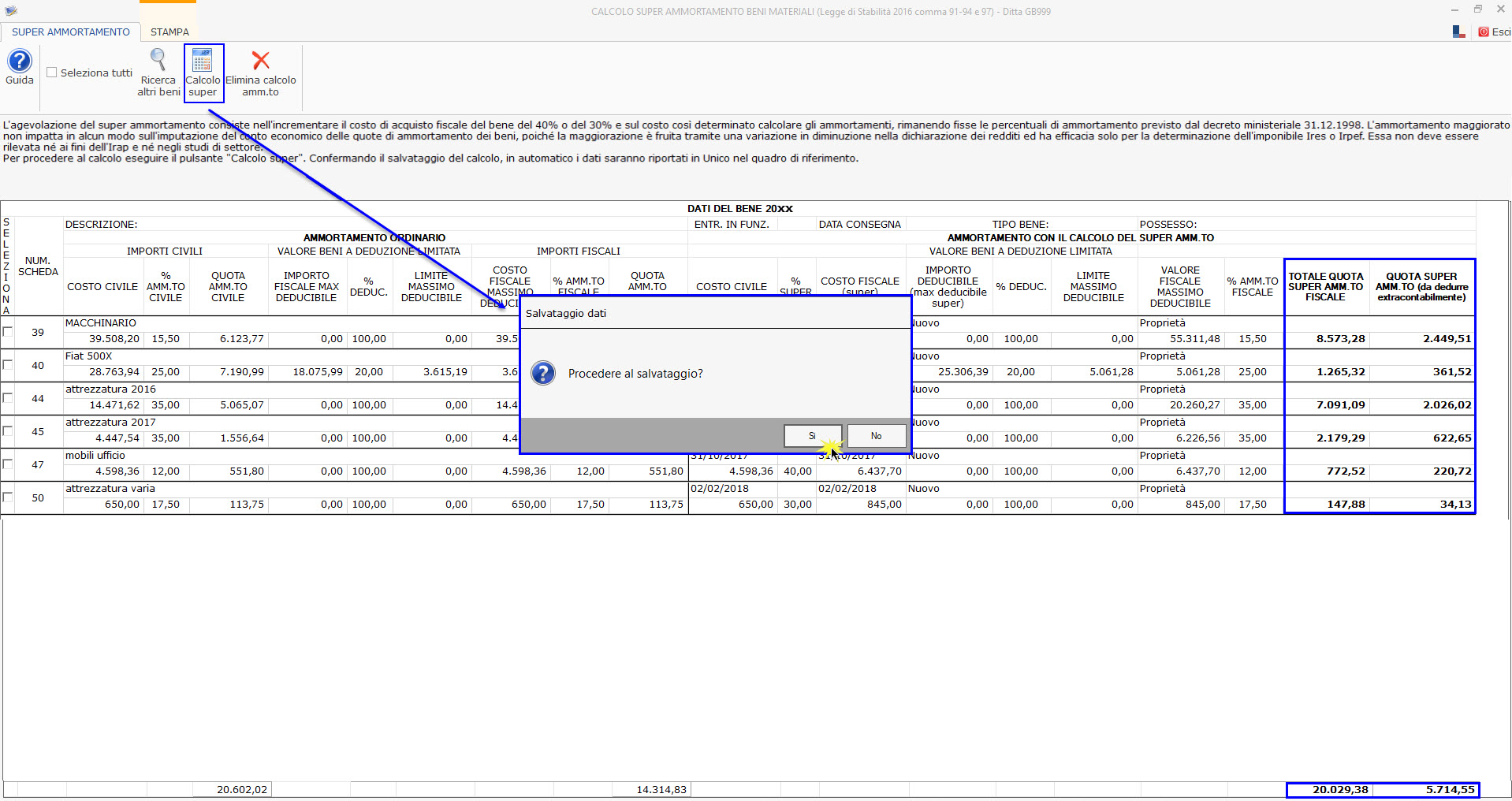
Task: Switch to the SUPER AMMORTAMENTO tab
Action: click(x=71, y=32)
